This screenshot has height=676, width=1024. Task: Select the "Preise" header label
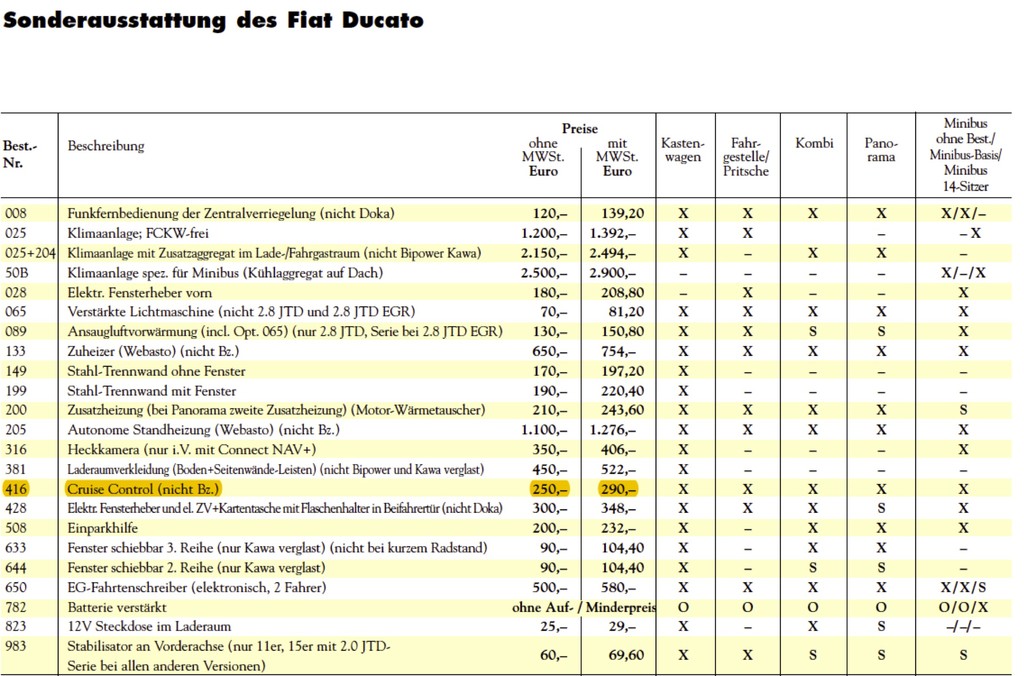point(579,129)
